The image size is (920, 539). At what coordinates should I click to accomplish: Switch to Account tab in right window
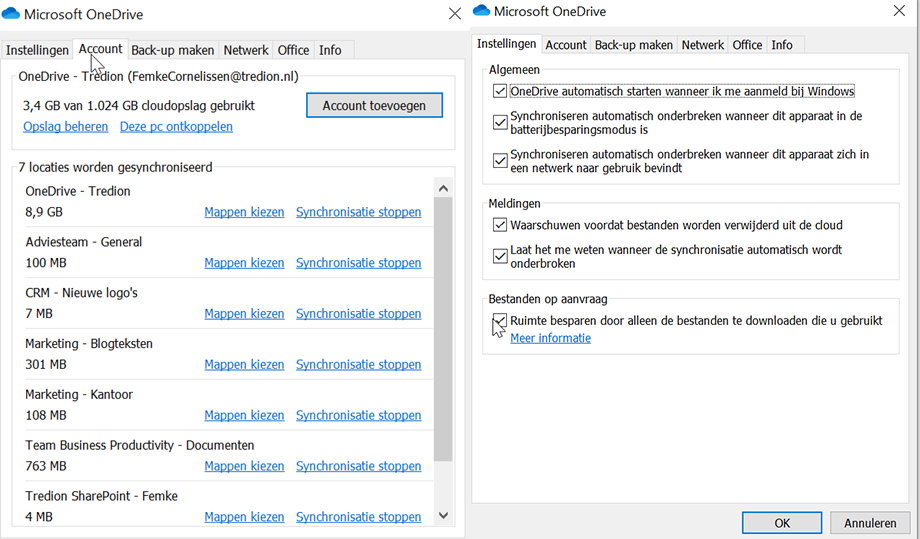click(x=566, y=45)
